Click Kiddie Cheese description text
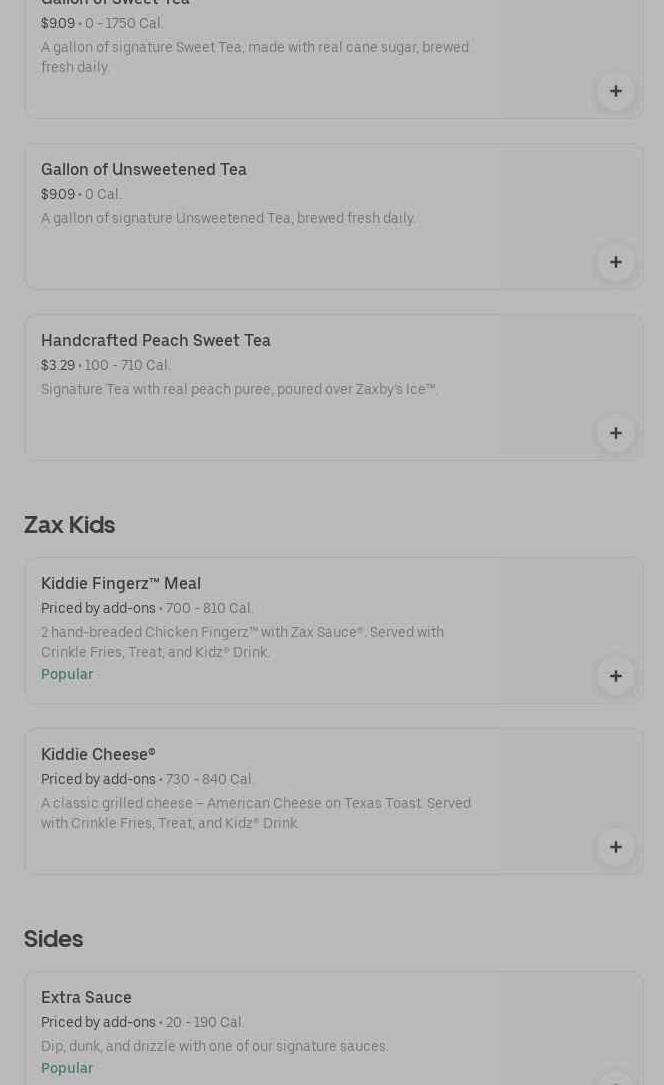The height and width of the screenshot is (1085, 664). (x=255, y=813)
